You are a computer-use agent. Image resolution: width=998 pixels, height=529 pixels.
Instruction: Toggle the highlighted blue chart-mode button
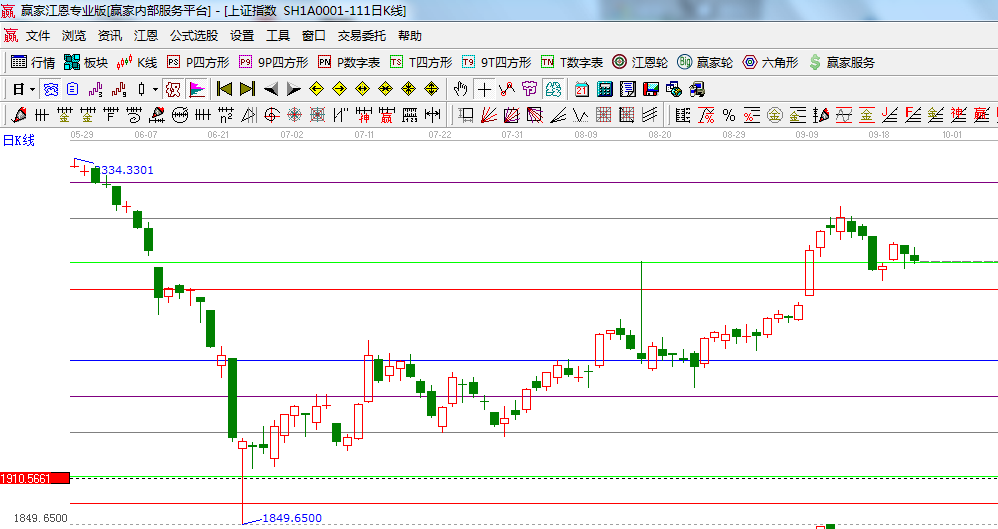50,89
